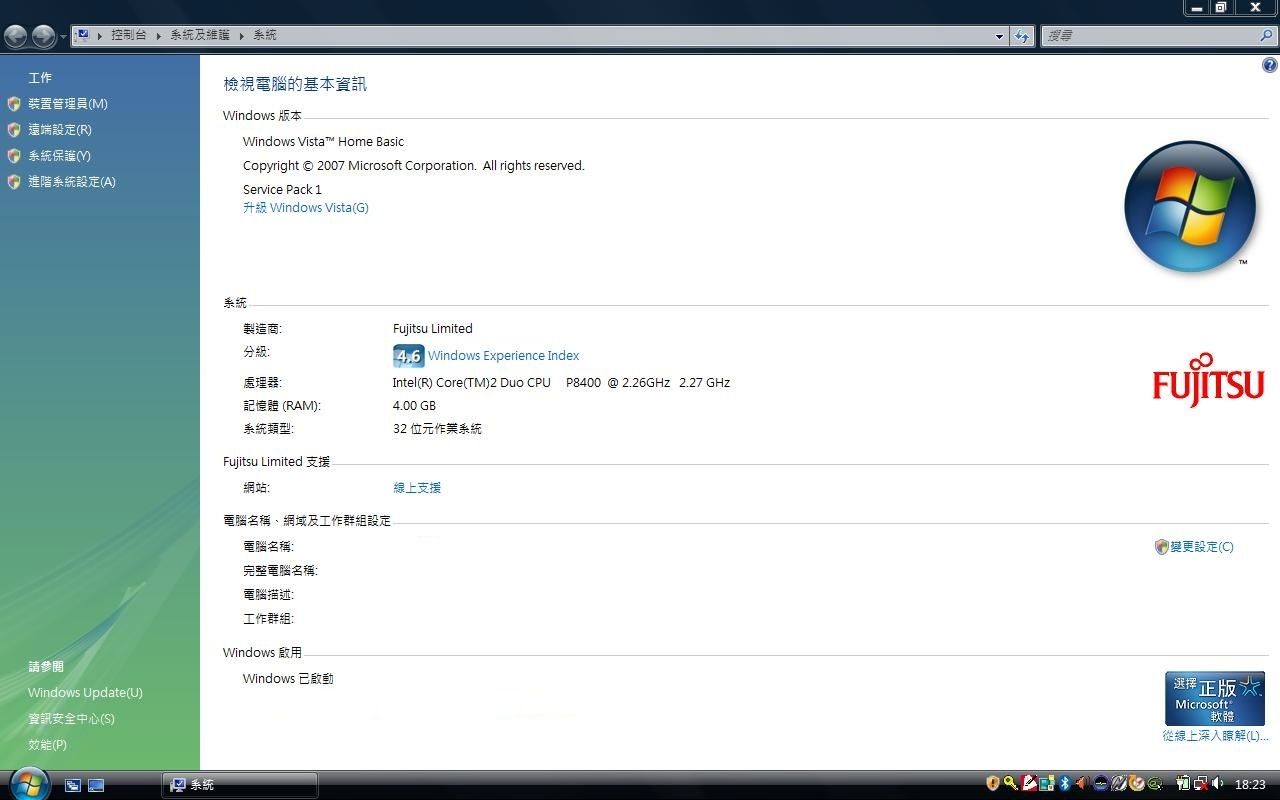1280x800 pixels.
Task: Open the Windows Experience Index link
Action: [x=503, y=356]
